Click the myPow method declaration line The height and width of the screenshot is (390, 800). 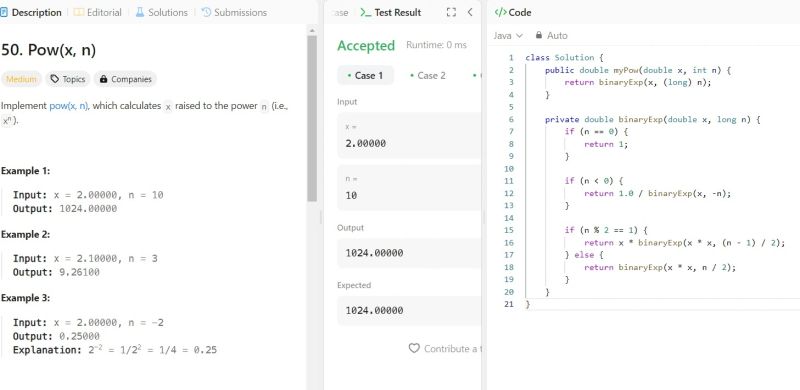(638, 70)
